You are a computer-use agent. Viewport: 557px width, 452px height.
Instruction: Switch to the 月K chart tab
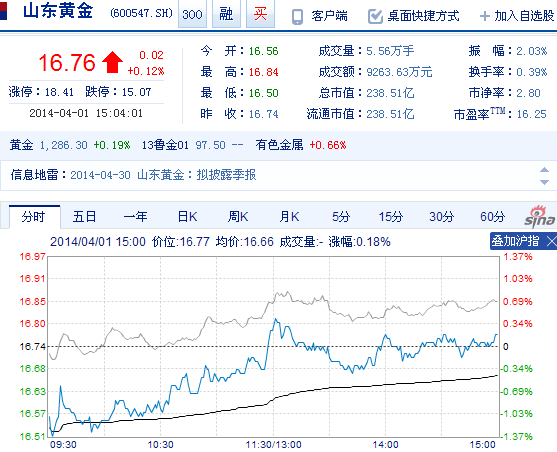[289, 216]
